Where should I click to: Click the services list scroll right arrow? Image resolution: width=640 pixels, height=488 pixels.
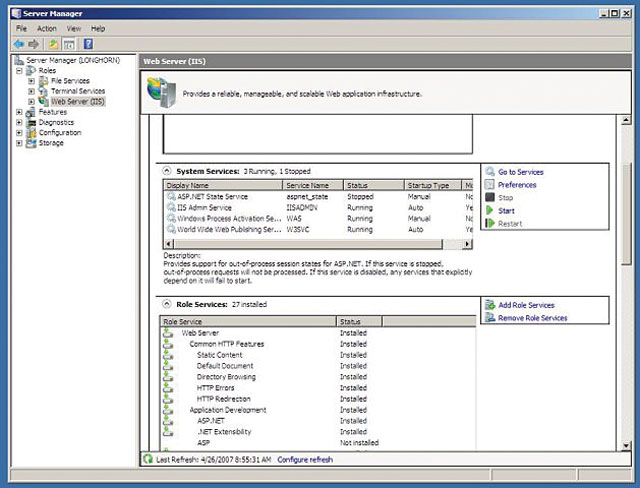468,244
